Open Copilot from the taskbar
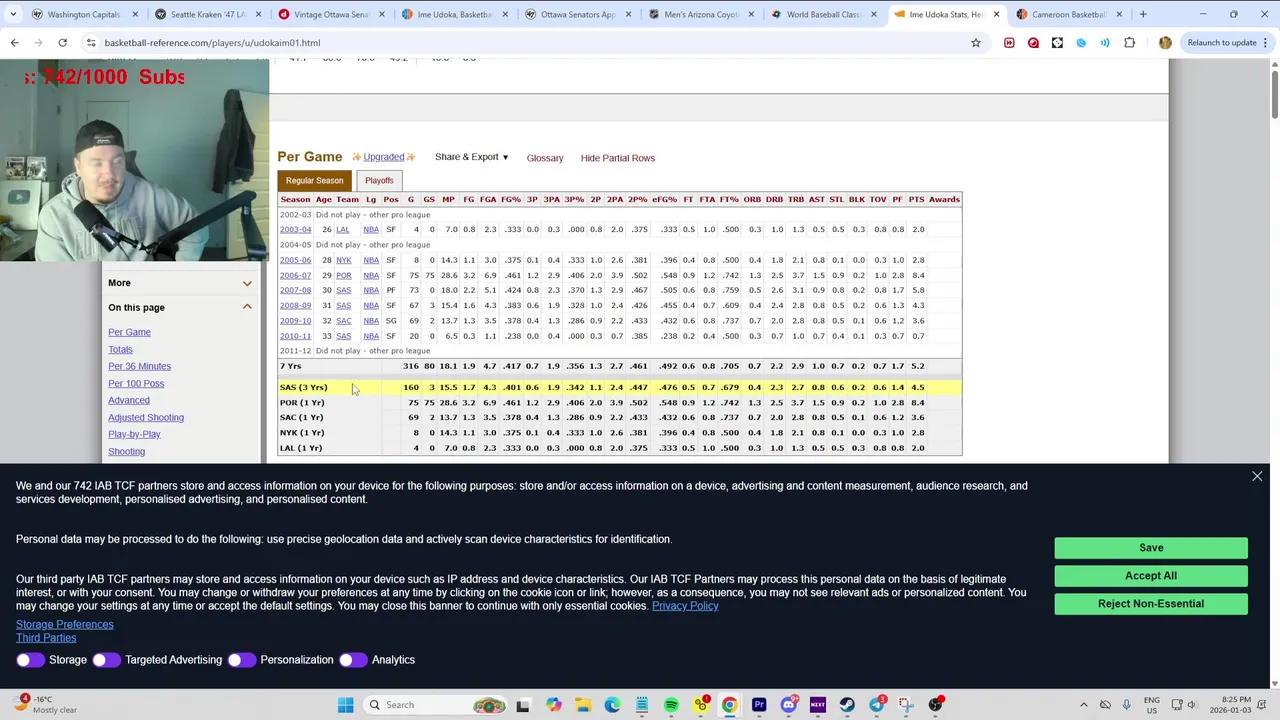Image resolution: width=1280 pixels, height=720 pixels. tap(553, 705)
